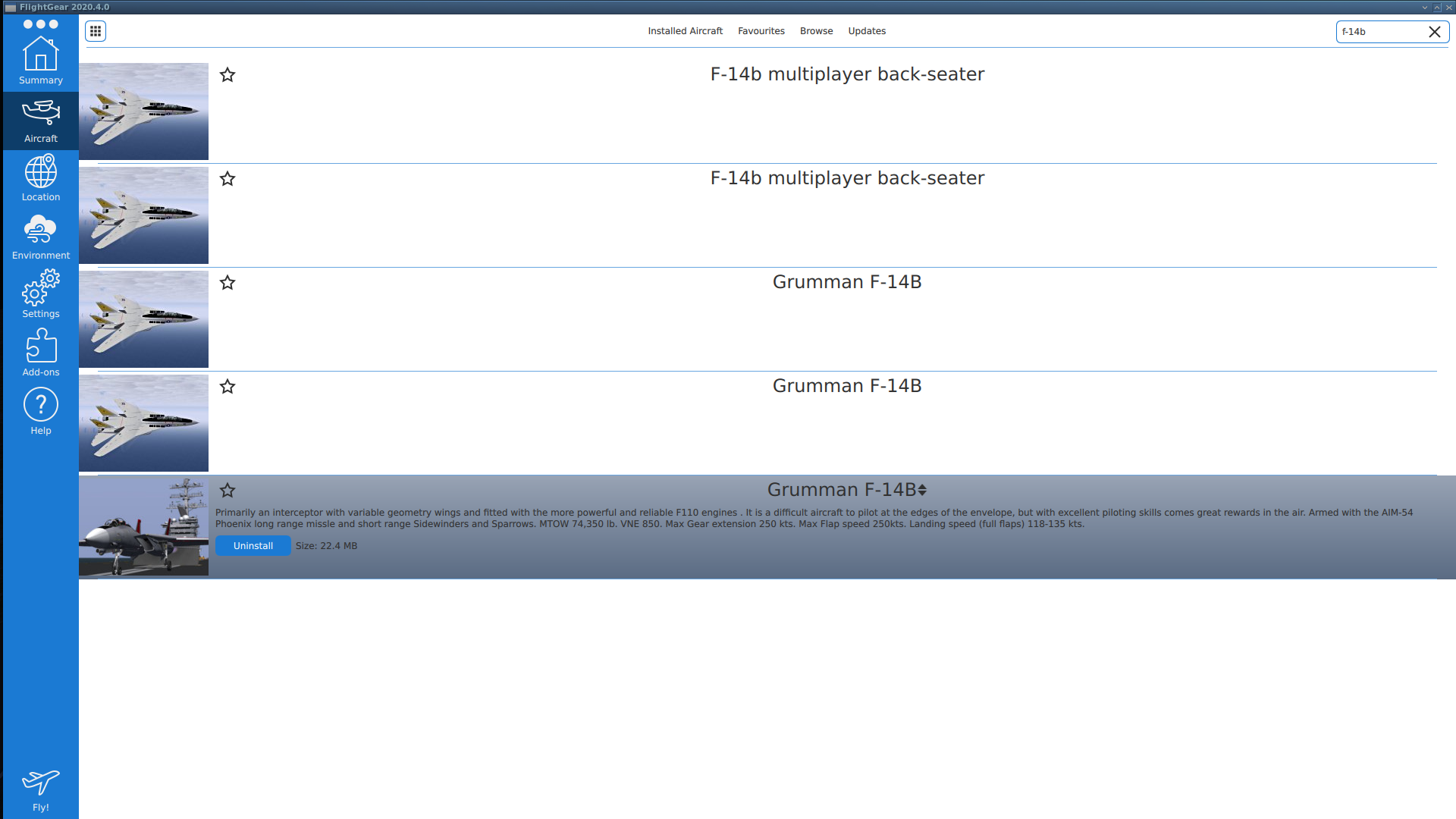Screen dimensions: 1456x819
Task: Select third-row Grumman F-14B thumbnail
Action: [144, 319]
